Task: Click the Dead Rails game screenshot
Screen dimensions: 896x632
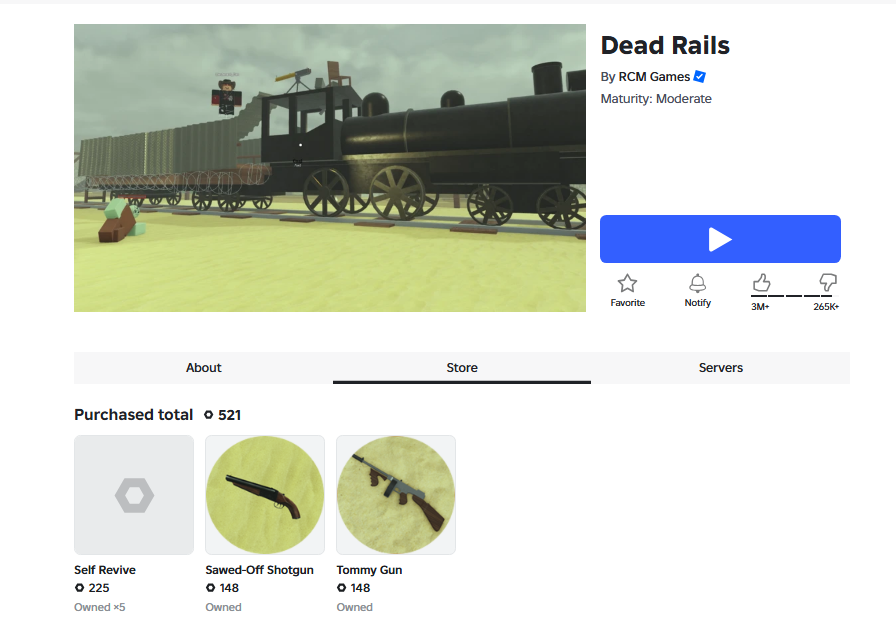Action: [330, 168]
